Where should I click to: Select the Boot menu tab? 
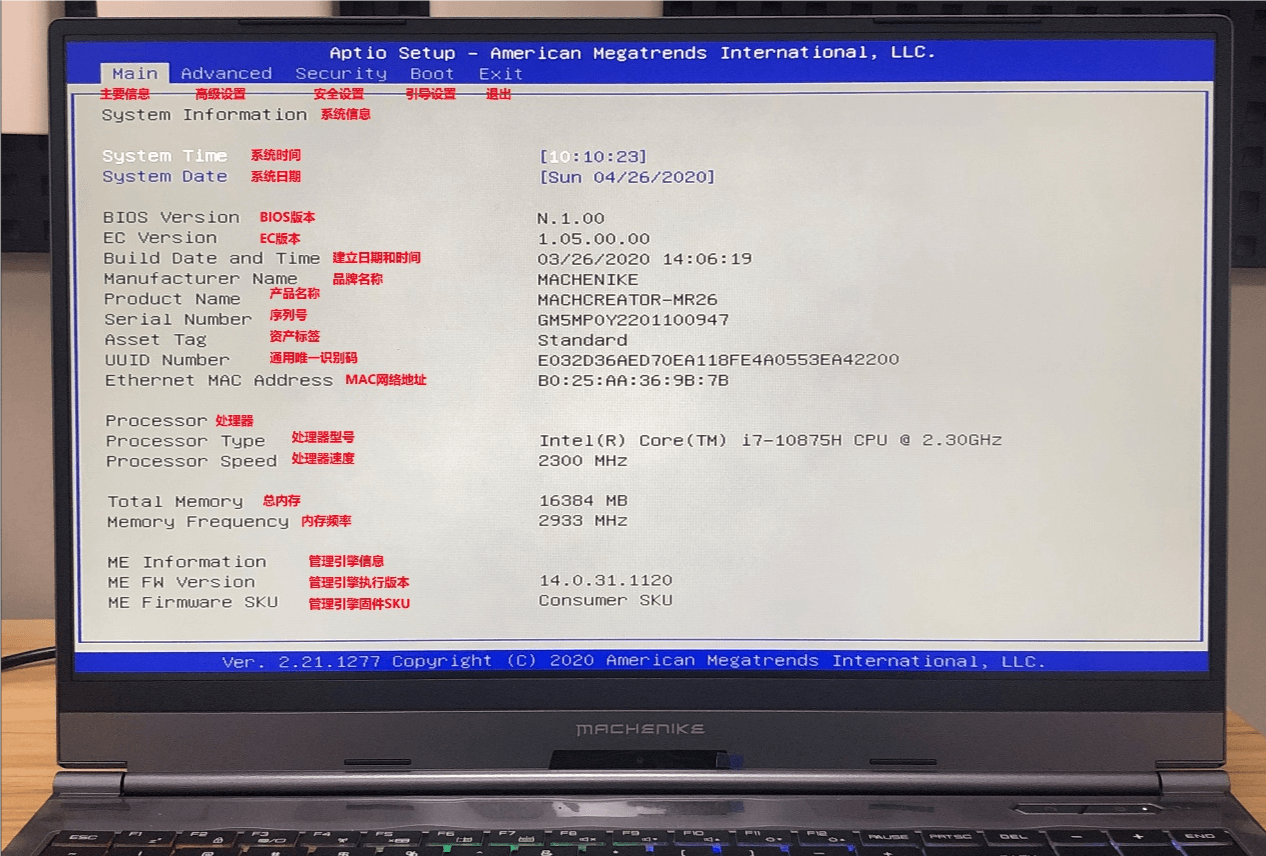[432, 73]
